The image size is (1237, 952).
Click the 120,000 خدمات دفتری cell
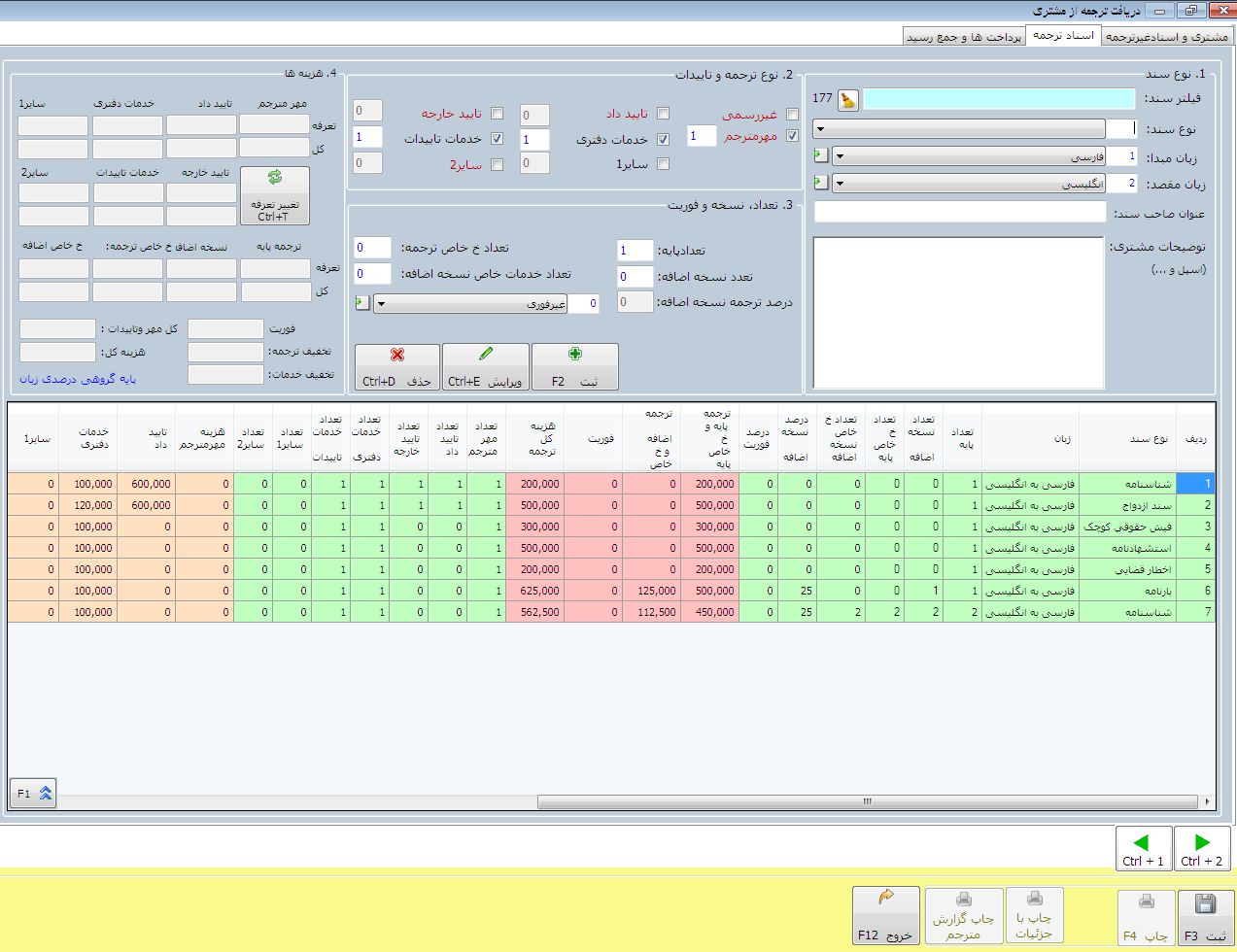pos(87,505)
